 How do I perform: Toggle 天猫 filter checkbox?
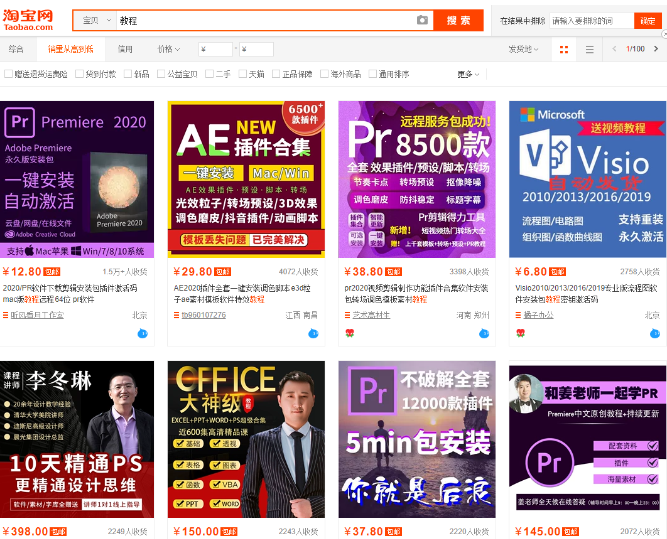pos(242,74)
